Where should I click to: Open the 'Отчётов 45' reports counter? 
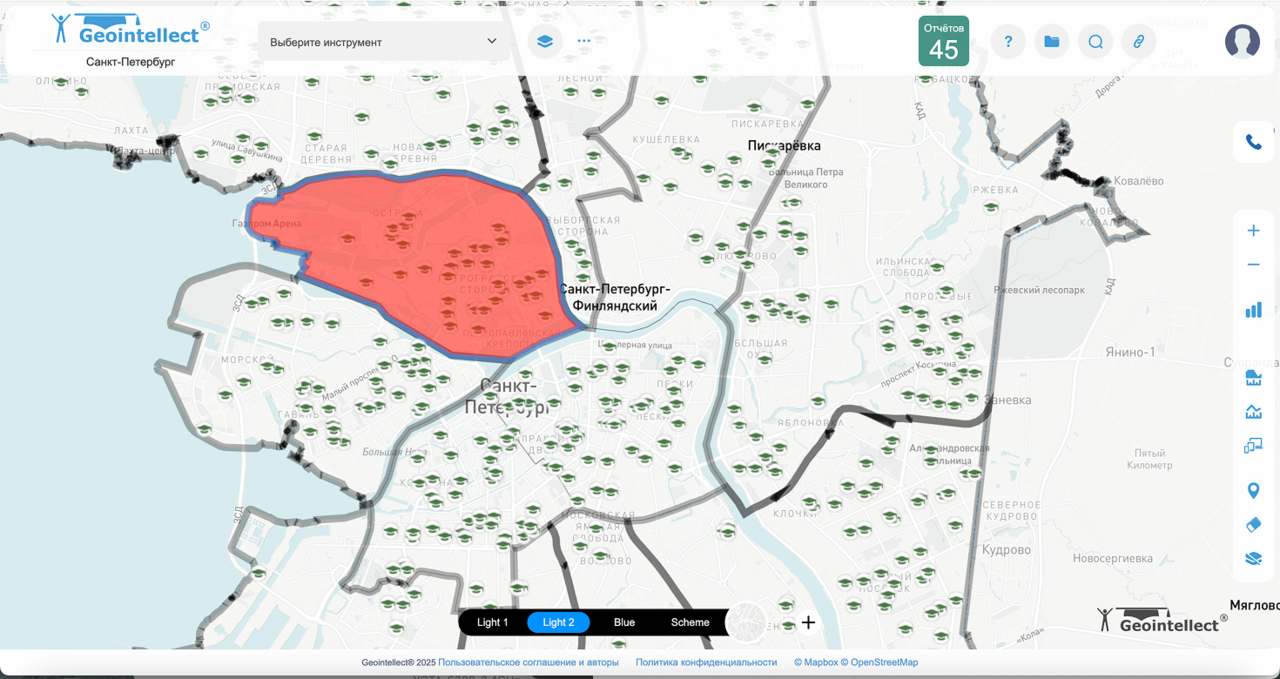[943, 42]
